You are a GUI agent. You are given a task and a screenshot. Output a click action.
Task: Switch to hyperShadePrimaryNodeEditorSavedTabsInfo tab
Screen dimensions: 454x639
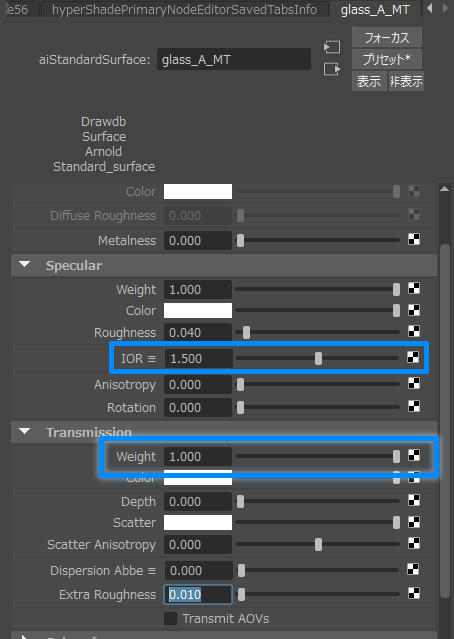[x=184, y=9]
